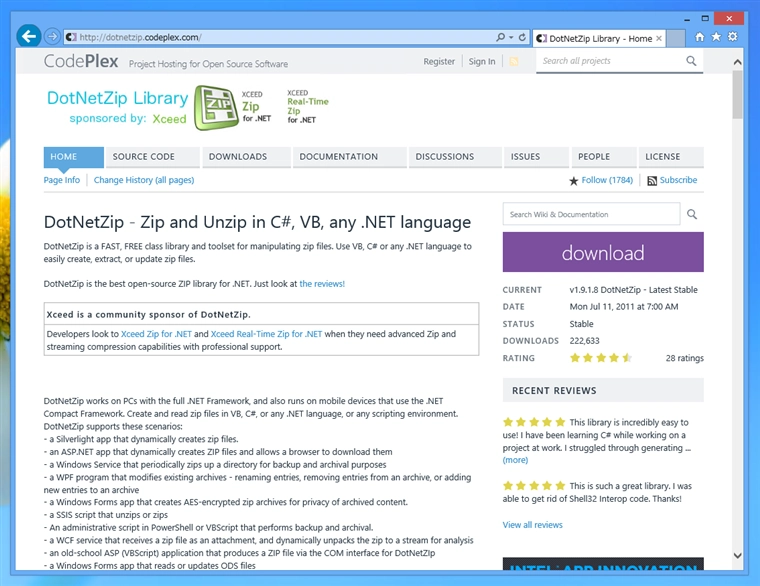Click the Sign In link
This screenshot has height=586, width=760.
coord(482,62)
